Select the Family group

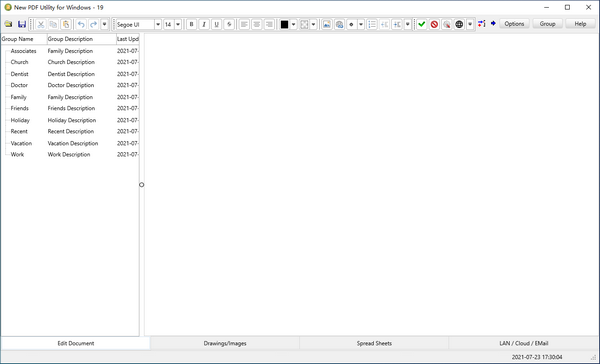click(18, 97)
